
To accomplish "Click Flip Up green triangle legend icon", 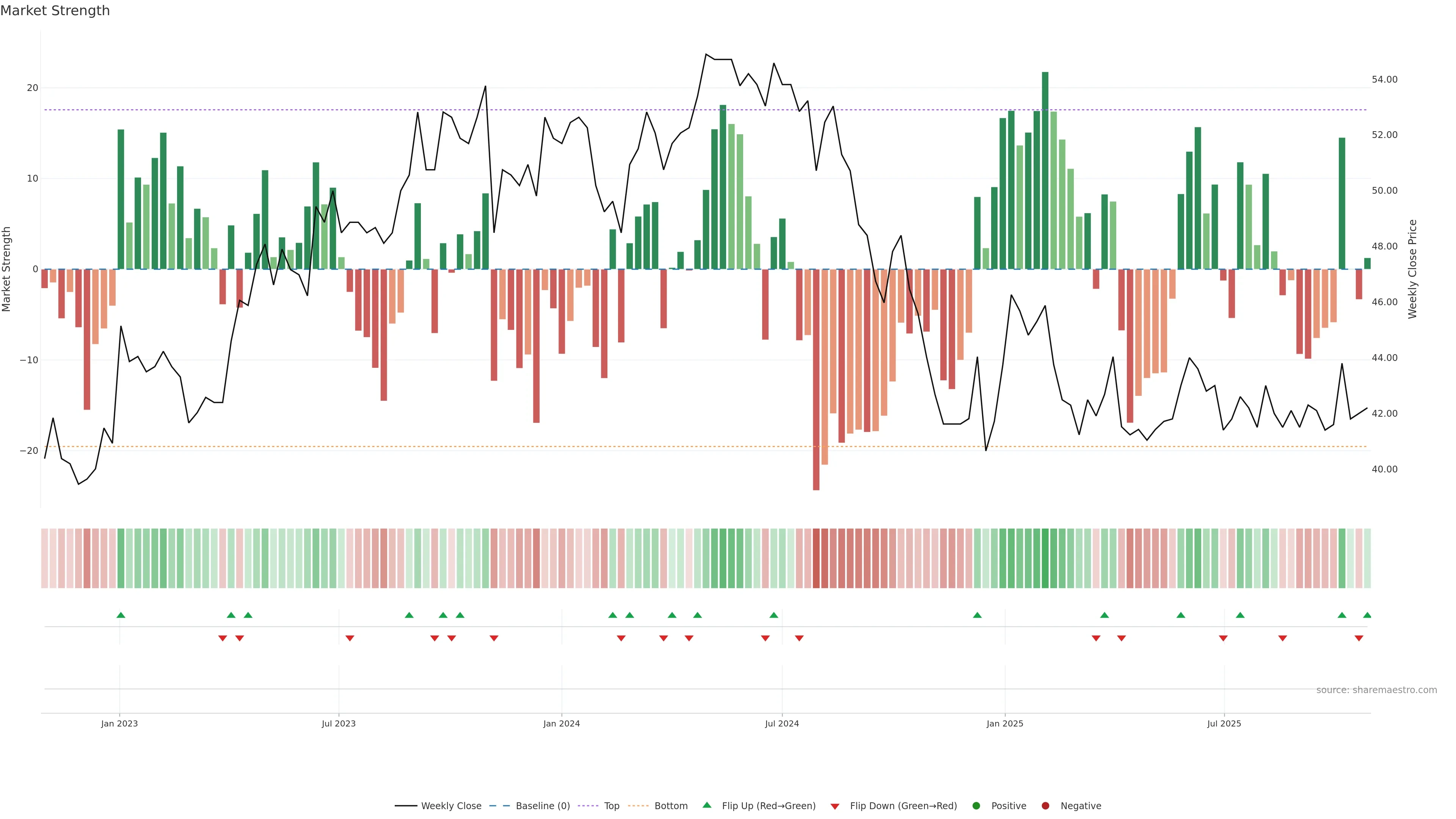I will coord(706,805).
